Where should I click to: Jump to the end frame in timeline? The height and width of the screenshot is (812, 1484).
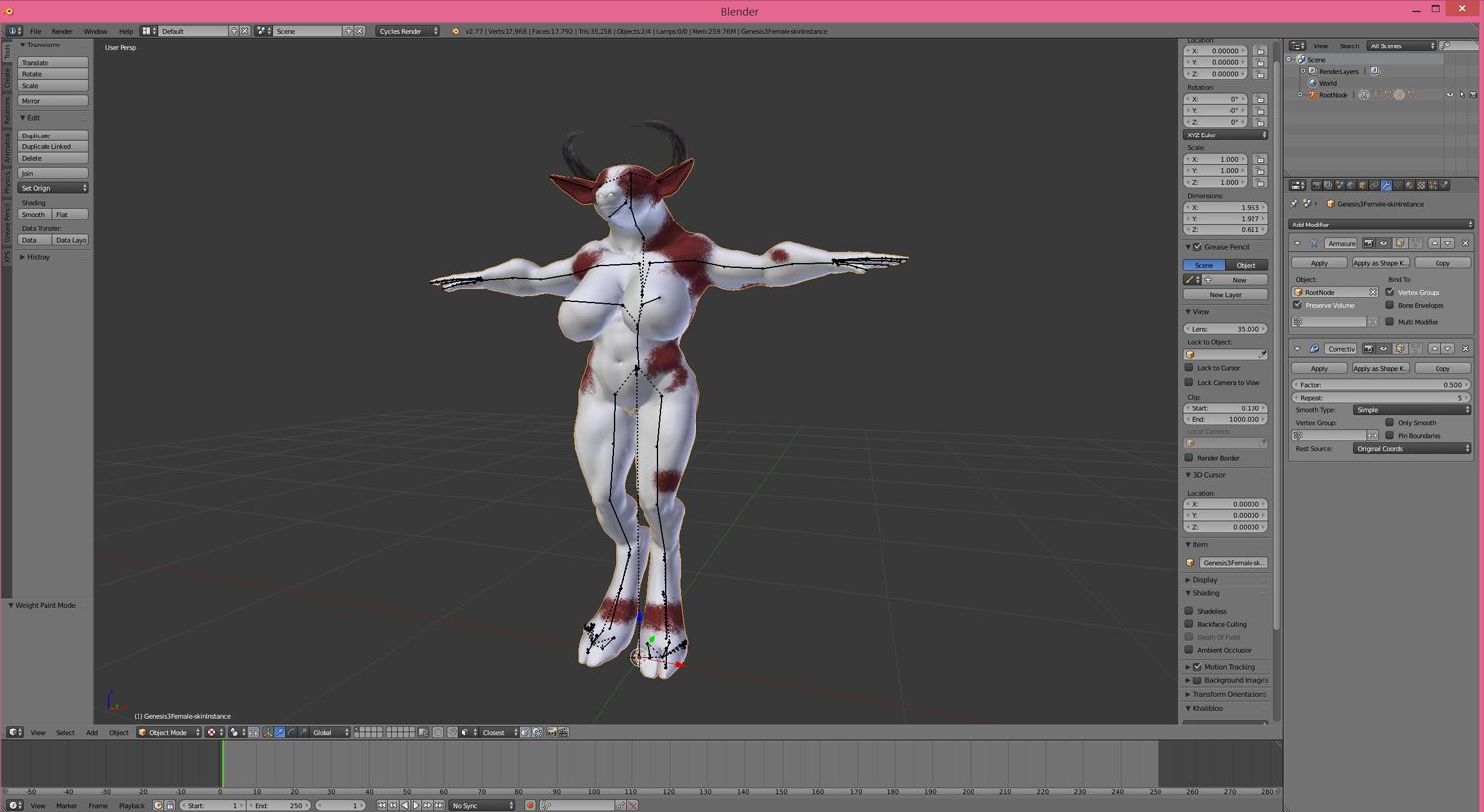[439, 805]
